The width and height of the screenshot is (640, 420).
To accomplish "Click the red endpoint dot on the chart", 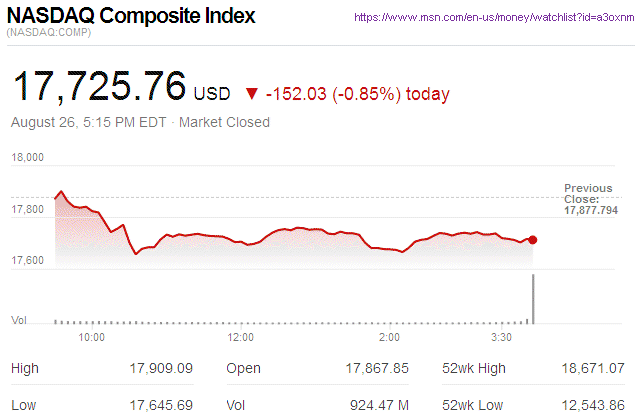I will pos(533,240).
